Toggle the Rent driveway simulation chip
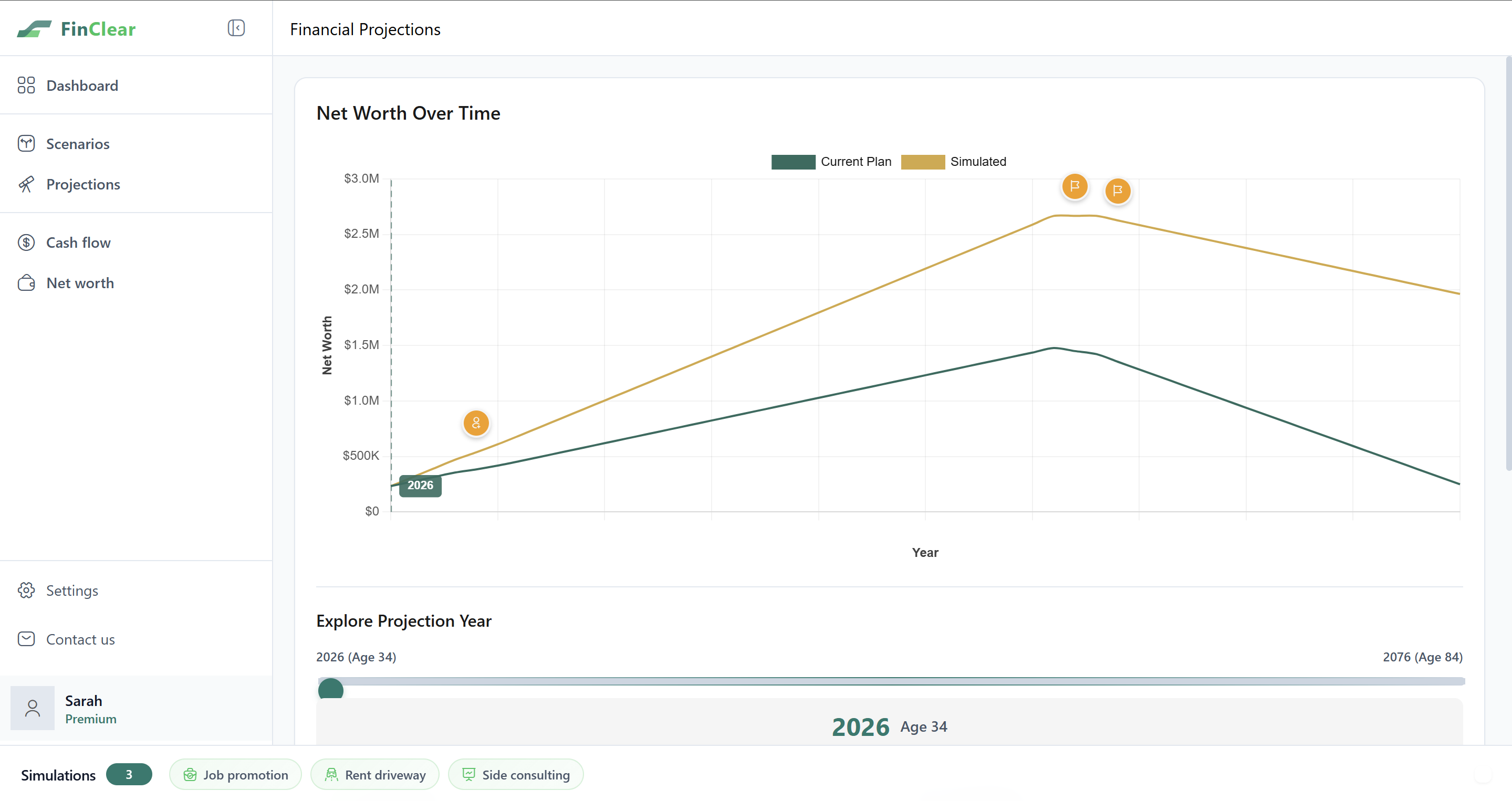This screenshot has width=1512, height=801. point(375,775)
